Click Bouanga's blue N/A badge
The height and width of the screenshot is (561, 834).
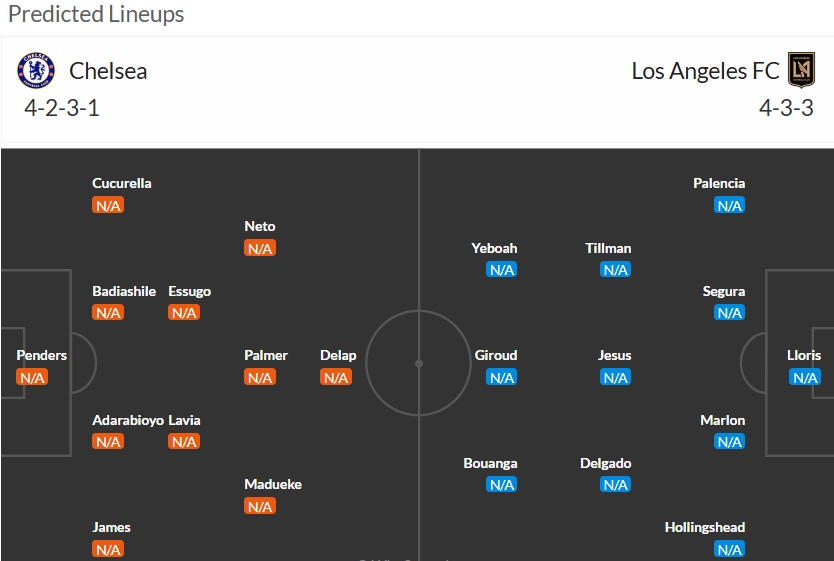click(501, 484)
